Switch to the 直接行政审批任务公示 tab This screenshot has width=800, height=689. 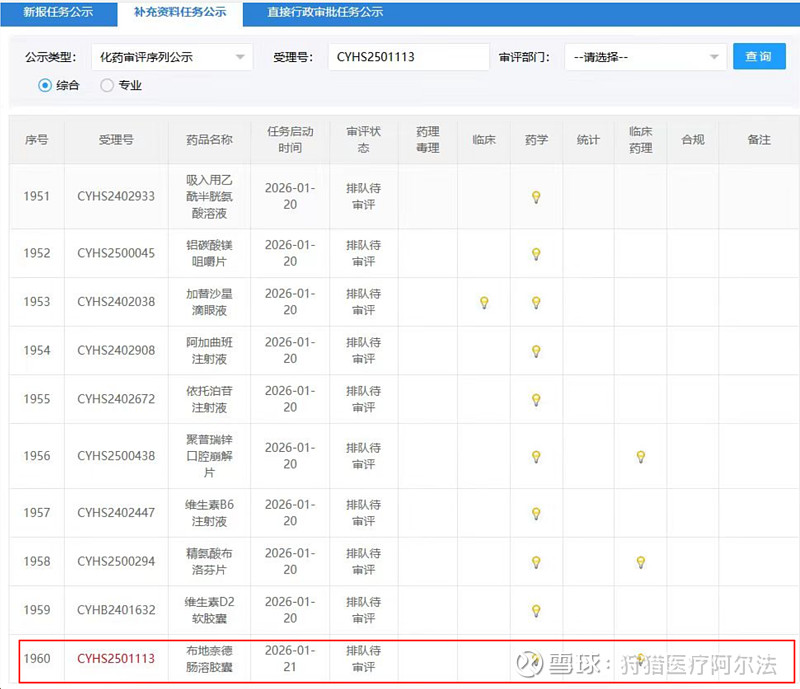(325, 13)
